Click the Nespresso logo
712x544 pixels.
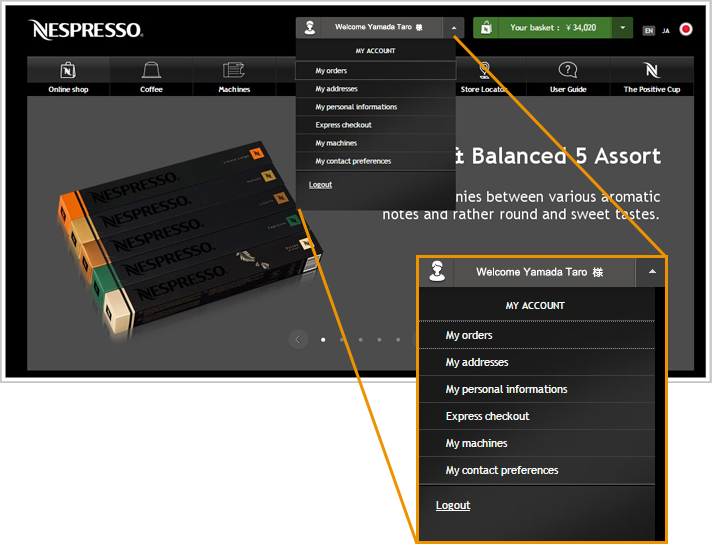(85, 29)
